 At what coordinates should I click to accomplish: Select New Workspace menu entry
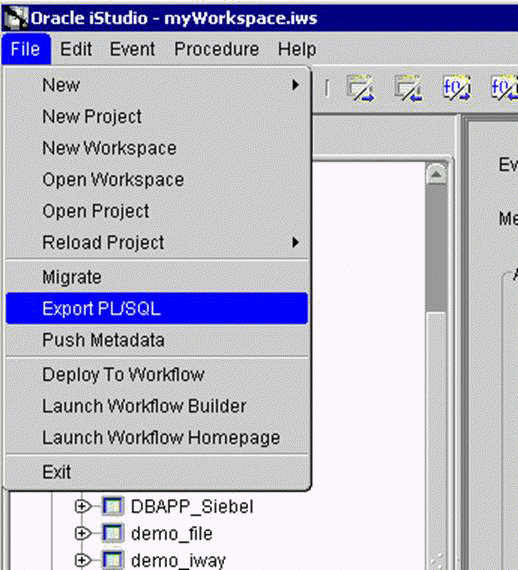(x=157, y=148)
